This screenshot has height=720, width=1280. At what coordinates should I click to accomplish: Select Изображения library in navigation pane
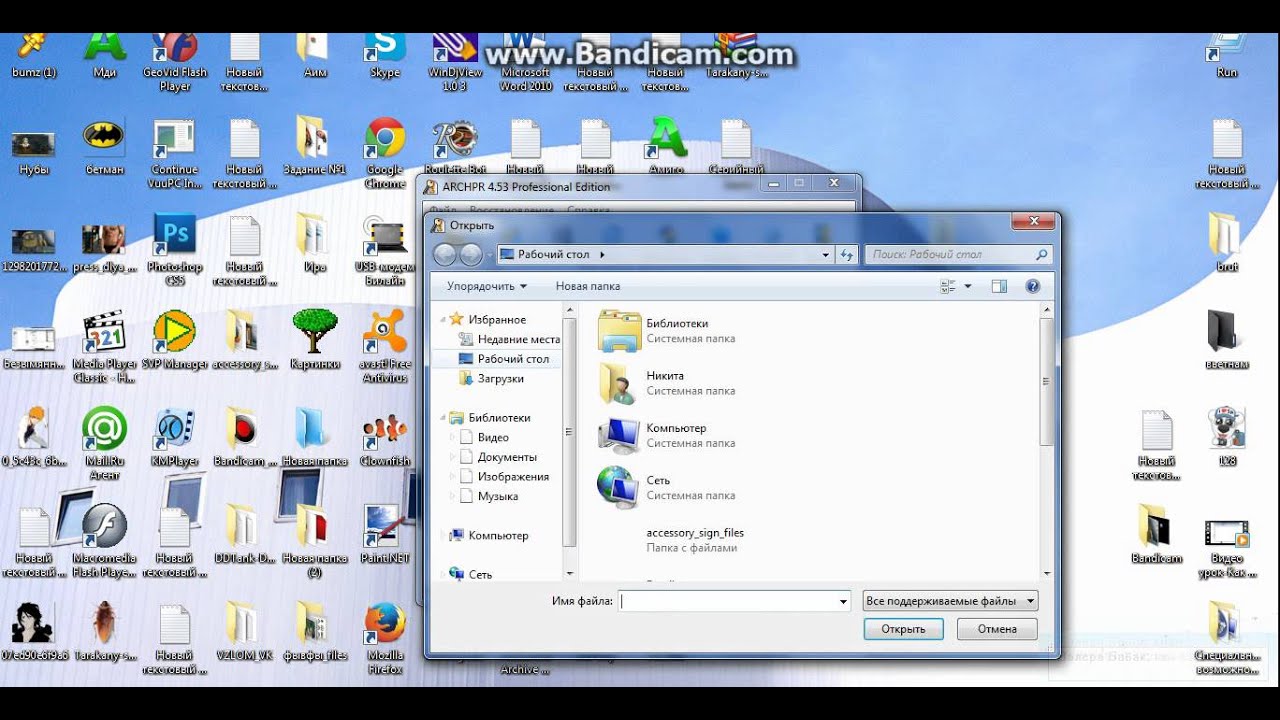(503, 477)
